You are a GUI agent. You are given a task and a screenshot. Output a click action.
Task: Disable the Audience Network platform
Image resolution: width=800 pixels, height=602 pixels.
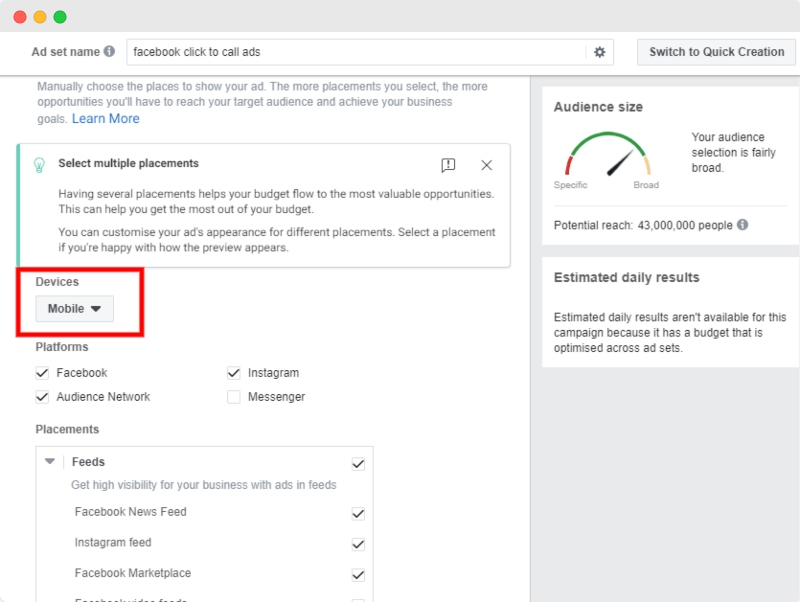tap(42, 396)
